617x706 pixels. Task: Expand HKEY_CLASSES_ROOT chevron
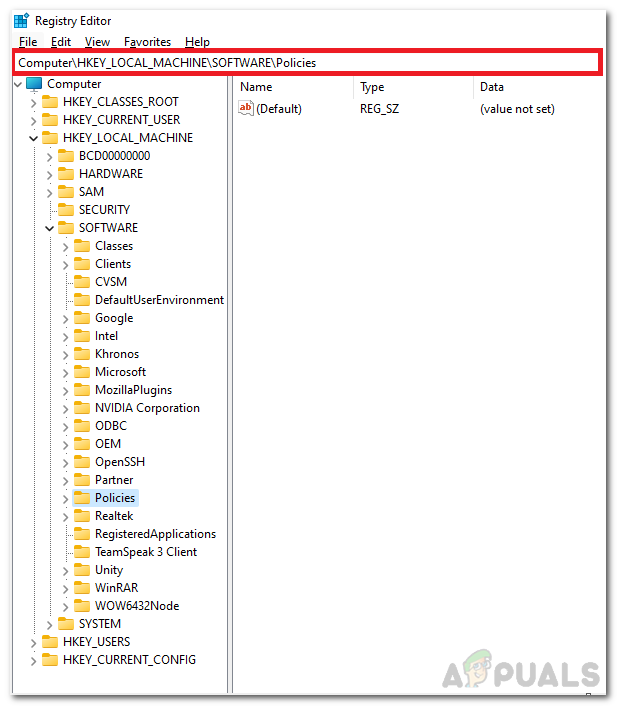(x=33, y=103)
